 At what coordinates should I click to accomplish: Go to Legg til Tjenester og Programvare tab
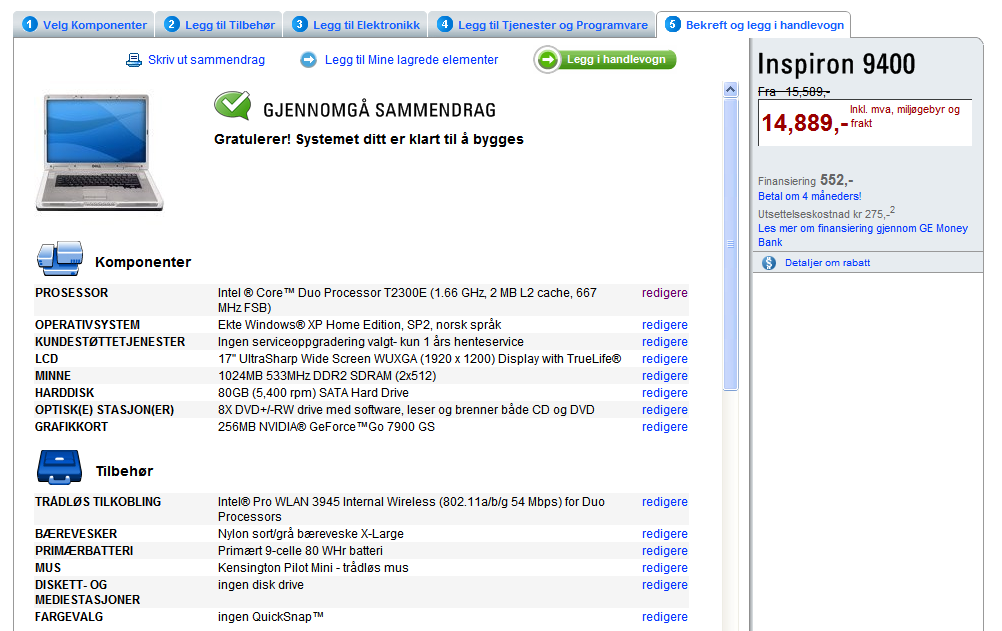click(x=542, y=24)
